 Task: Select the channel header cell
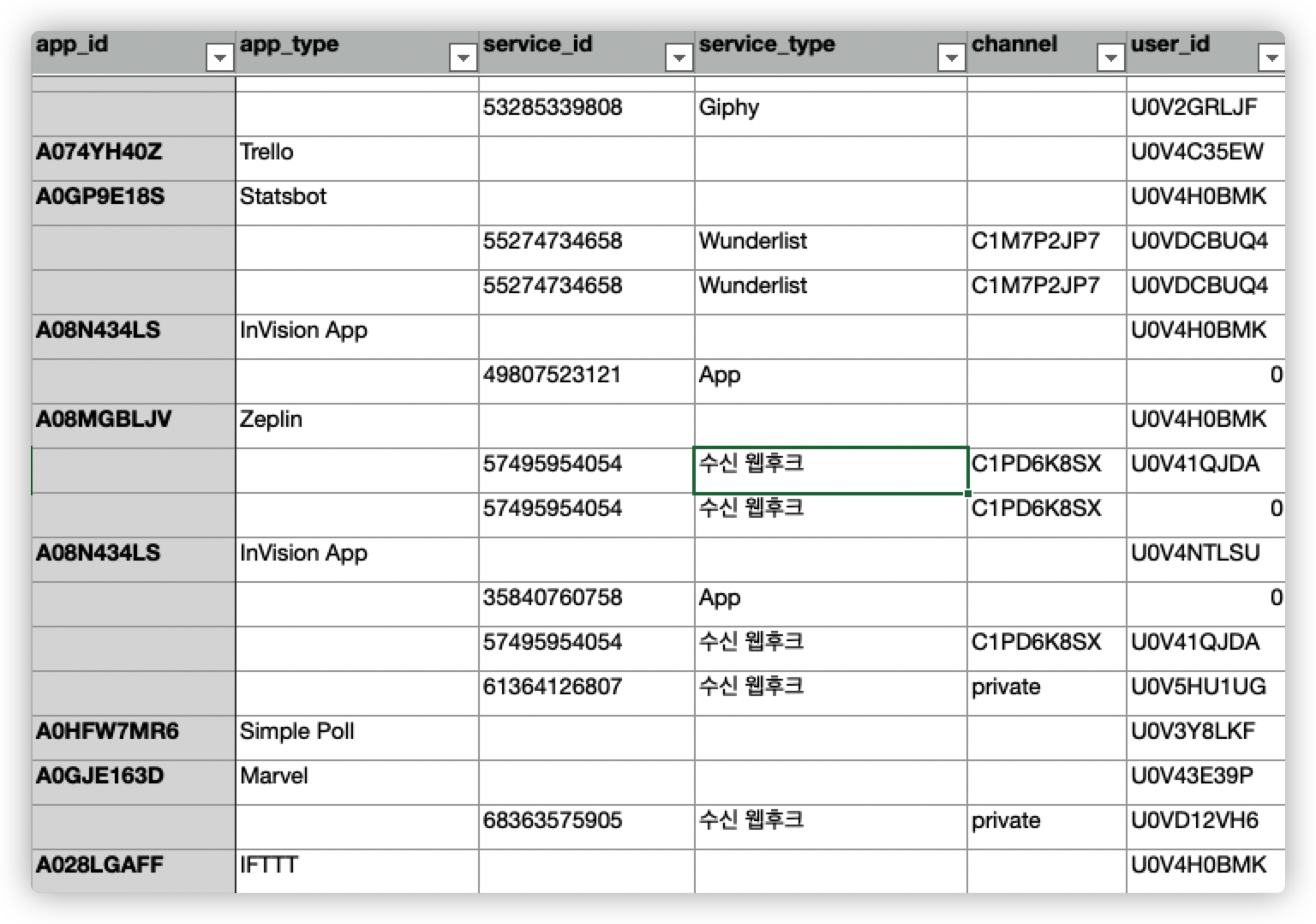pos(1046,52)
